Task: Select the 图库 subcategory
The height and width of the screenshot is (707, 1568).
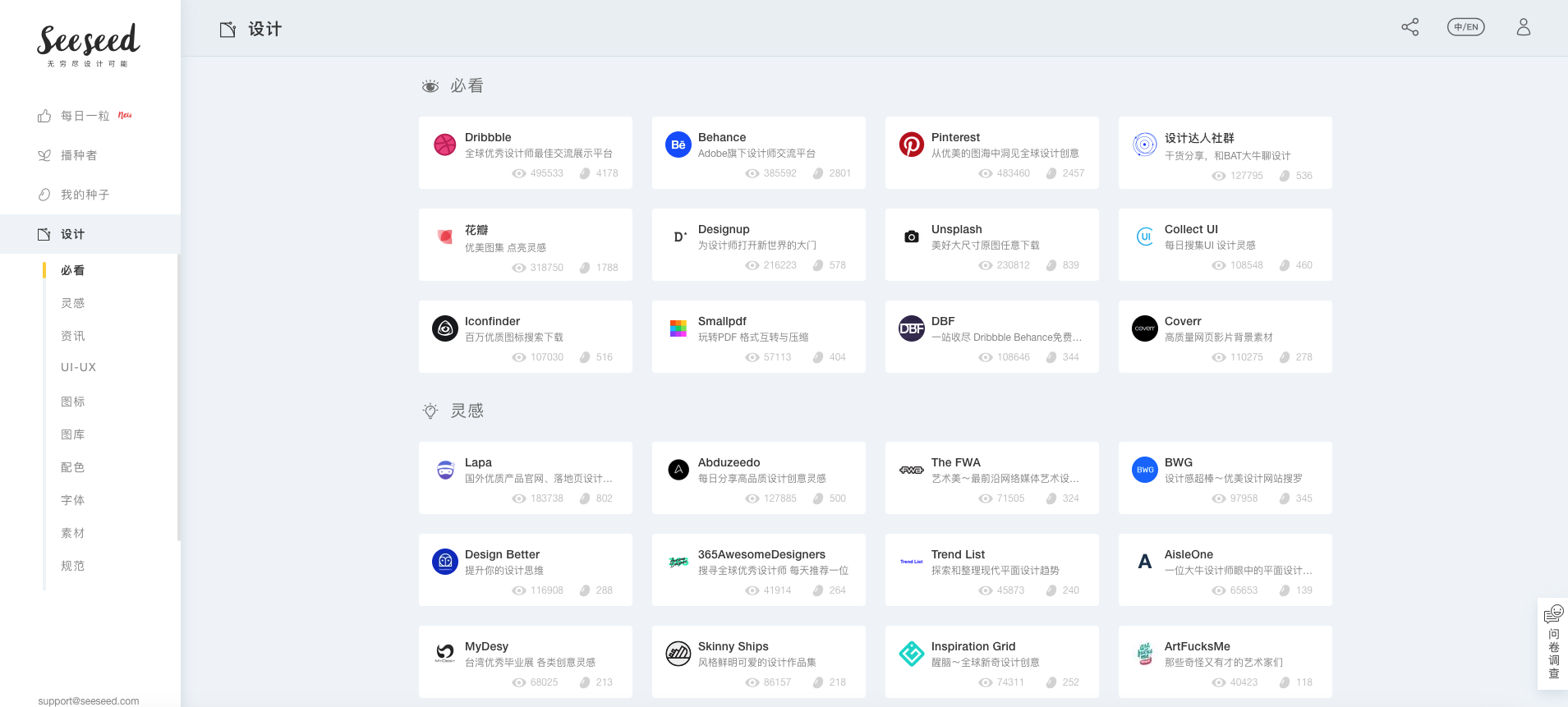Action: tap(72, 434)
